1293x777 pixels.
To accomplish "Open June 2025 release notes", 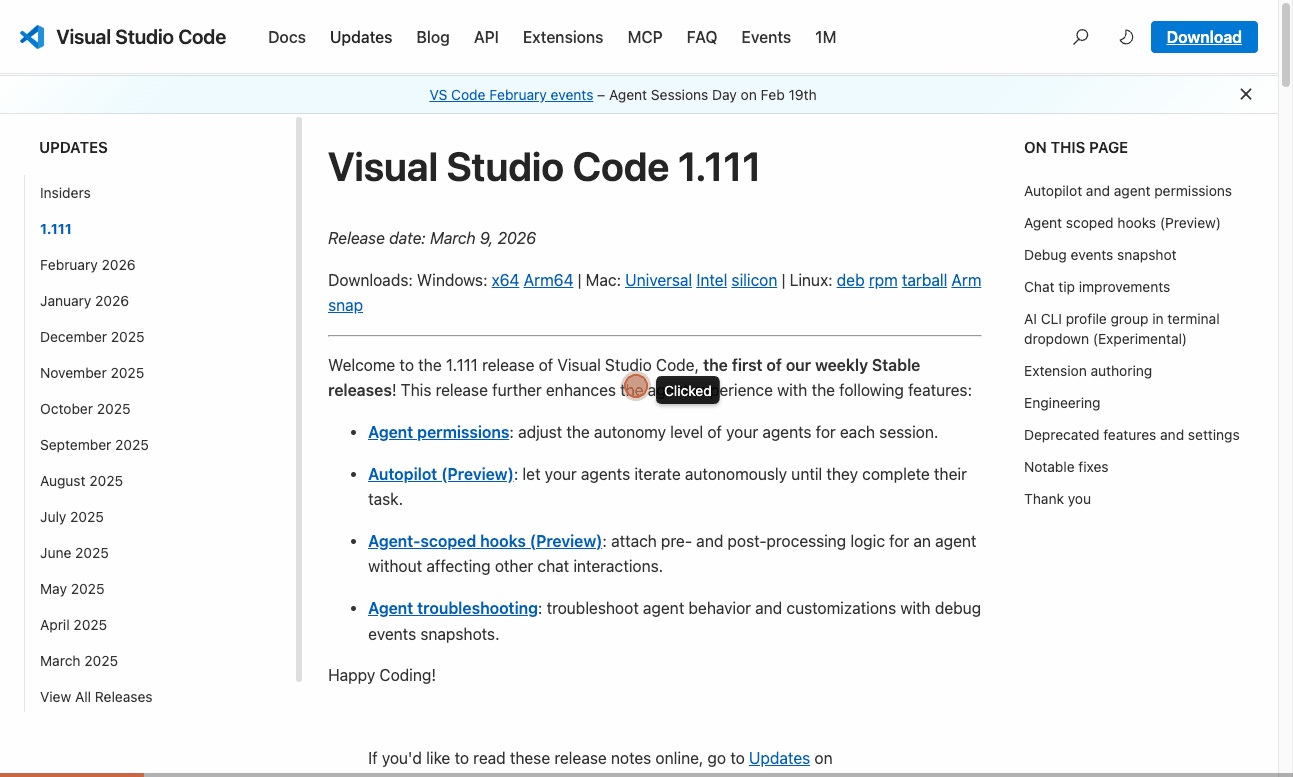I will point(75,553).
